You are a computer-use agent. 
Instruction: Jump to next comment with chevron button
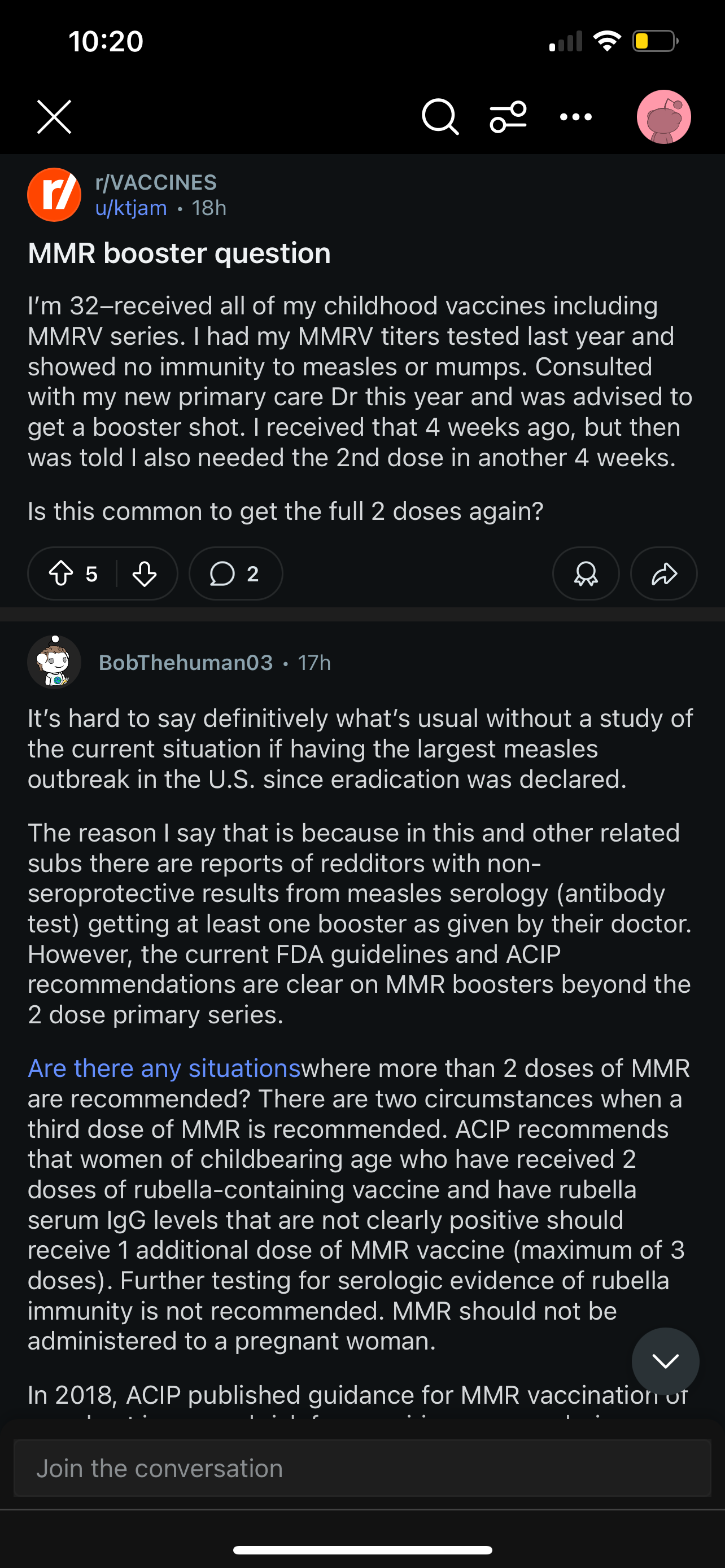click(665, 1360)
